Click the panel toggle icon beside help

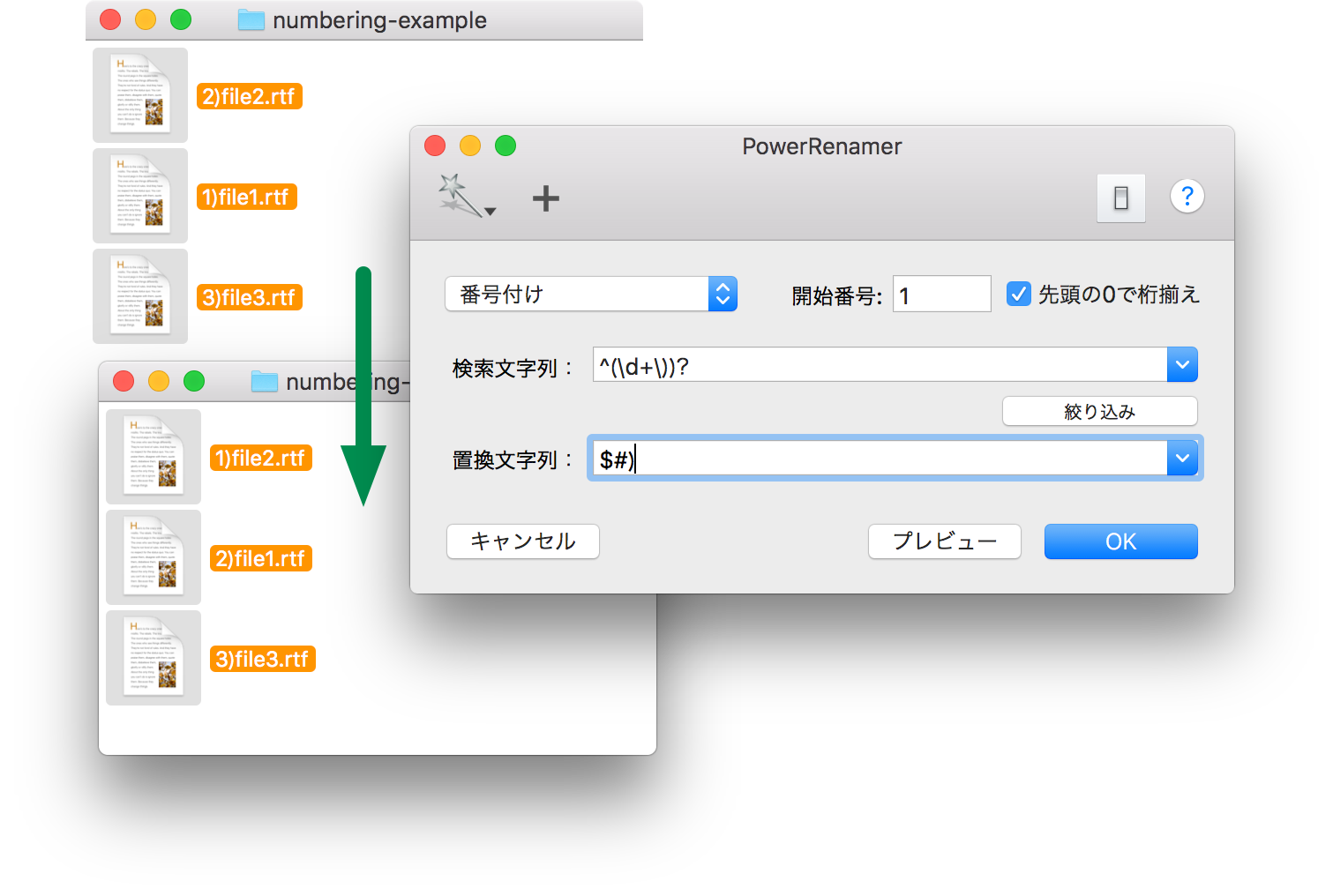pos(1120,198)
